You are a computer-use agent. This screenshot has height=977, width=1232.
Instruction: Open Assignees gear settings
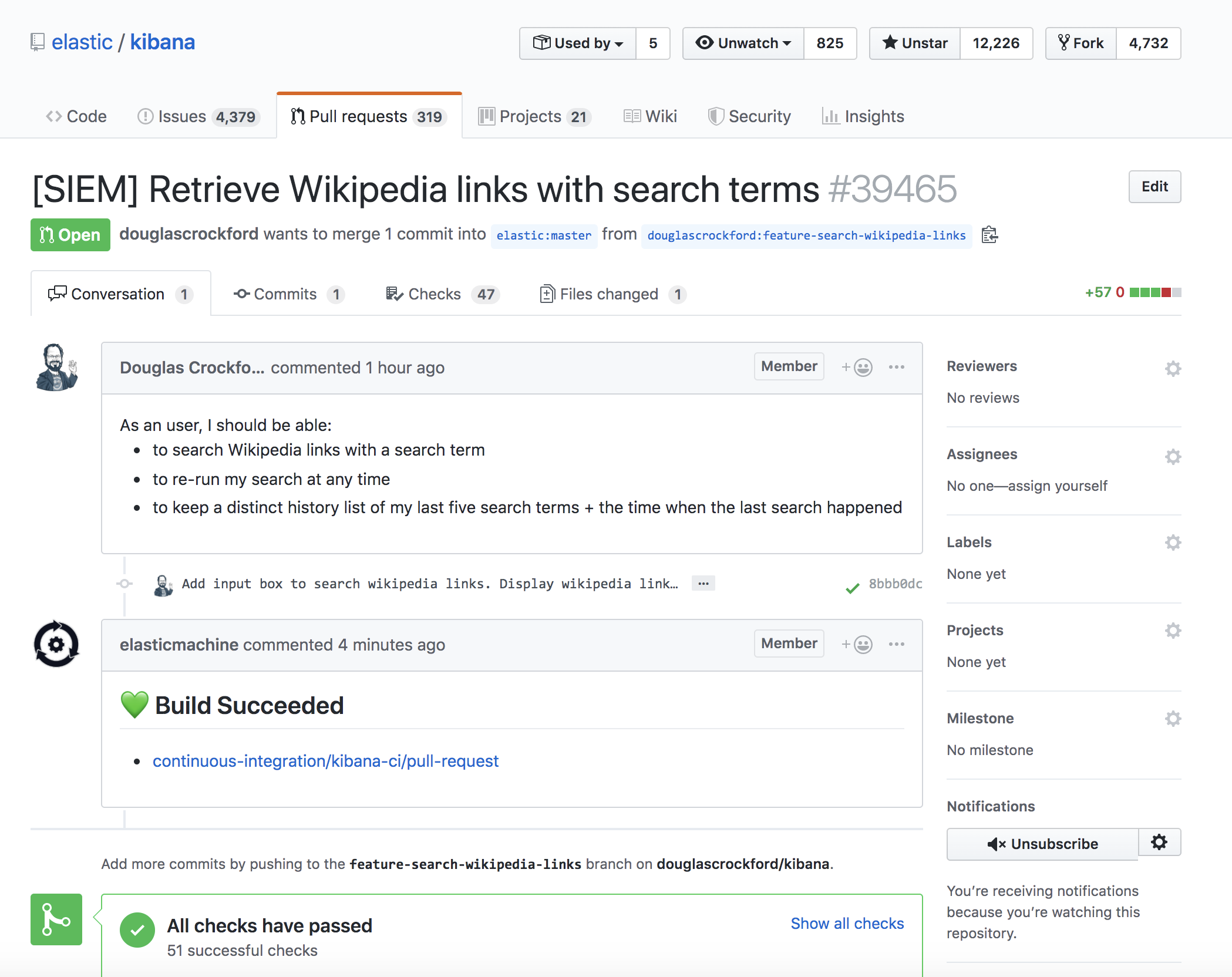point(1173,456)
